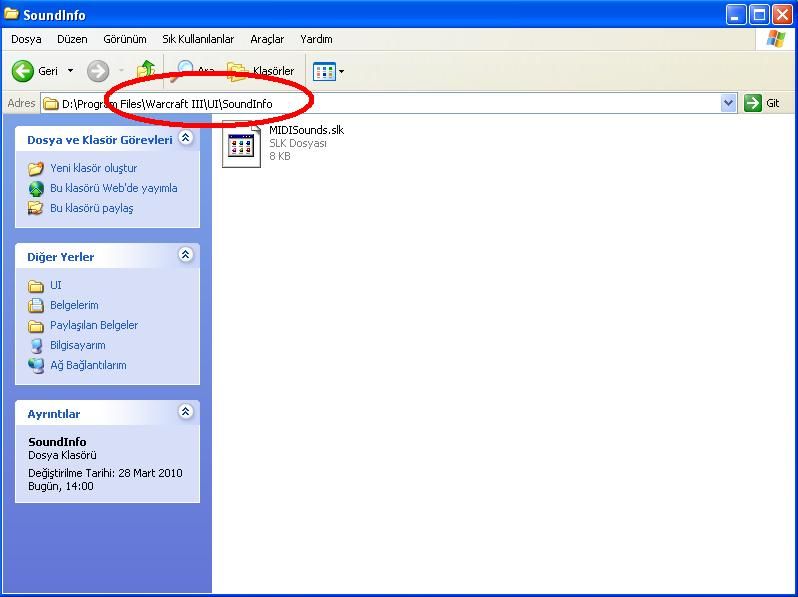Image resolution: width=798 pixels, height=597 pixels.
Task: Open the Klasörler folders pane
Action: click(x=260, y=71)
